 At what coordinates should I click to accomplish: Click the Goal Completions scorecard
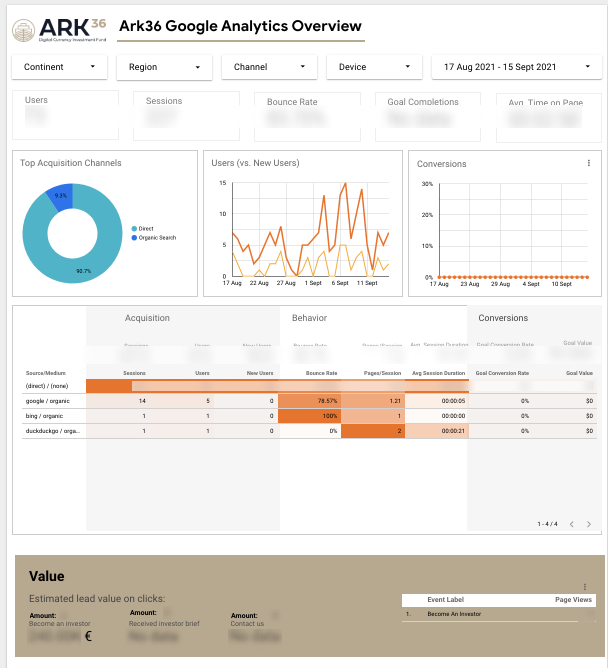click(428, 117)
